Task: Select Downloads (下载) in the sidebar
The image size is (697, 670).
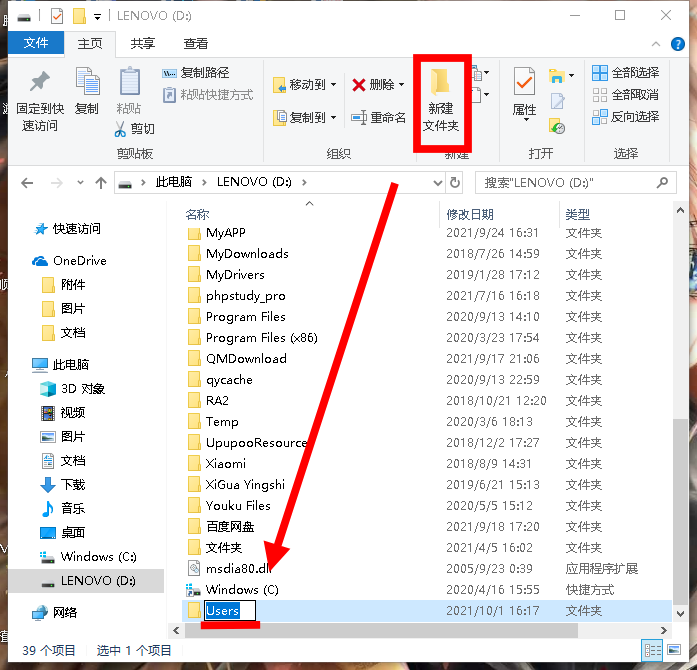Action: click(x=63, y=485)
